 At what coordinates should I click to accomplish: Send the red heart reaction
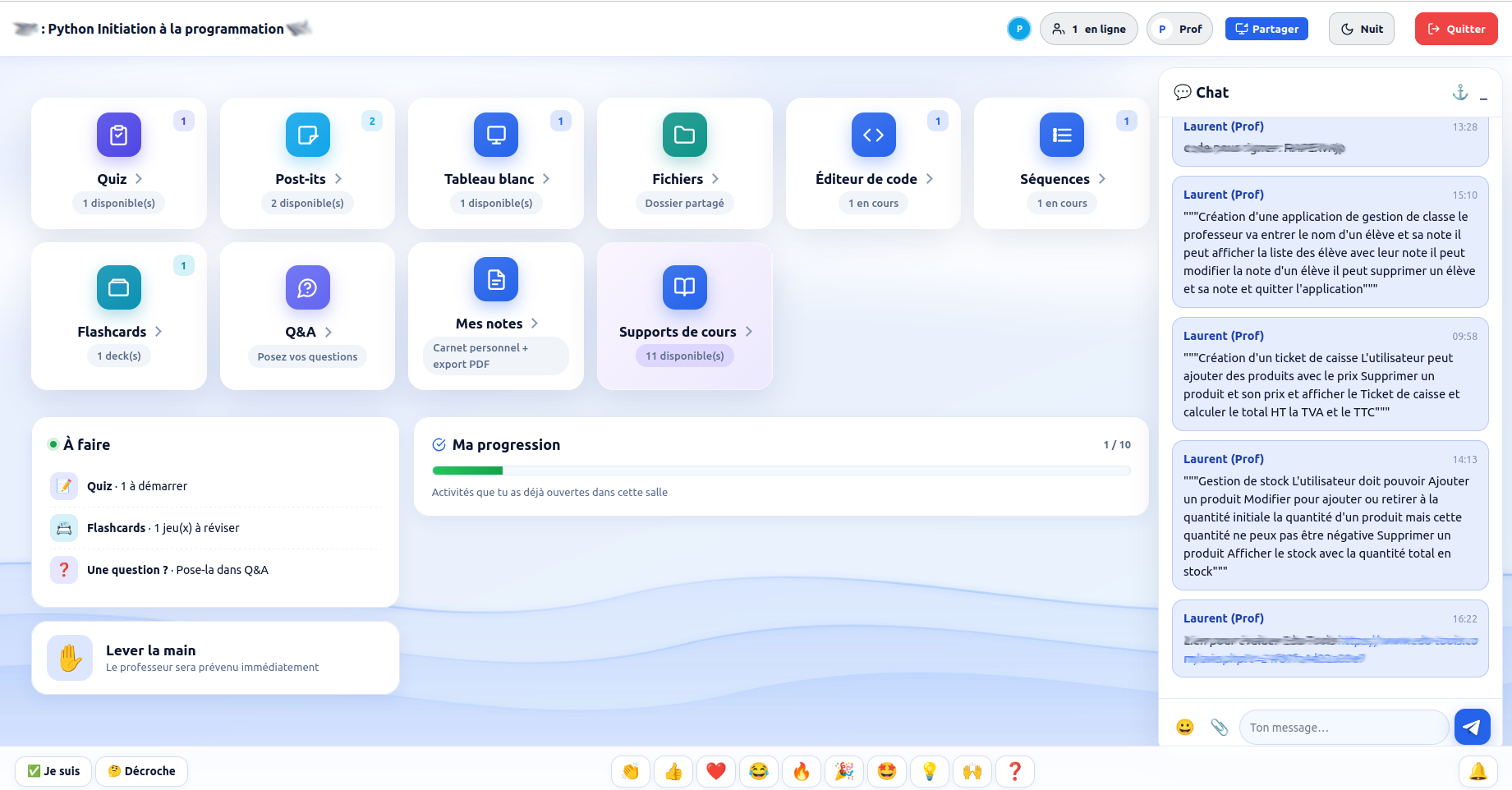[716, 771]
